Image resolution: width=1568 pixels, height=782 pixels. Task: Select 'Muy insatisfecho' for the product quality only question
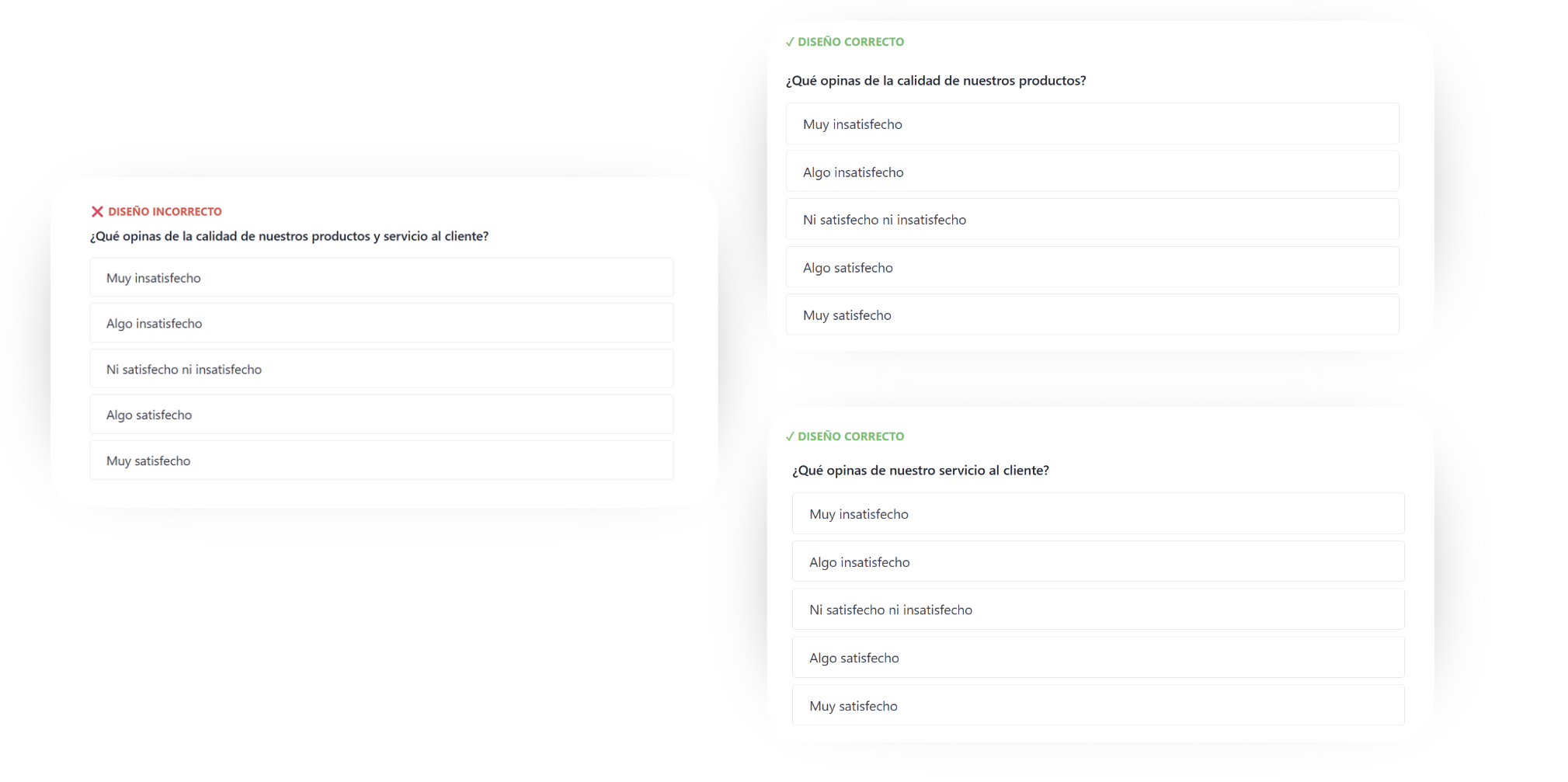1092,124
